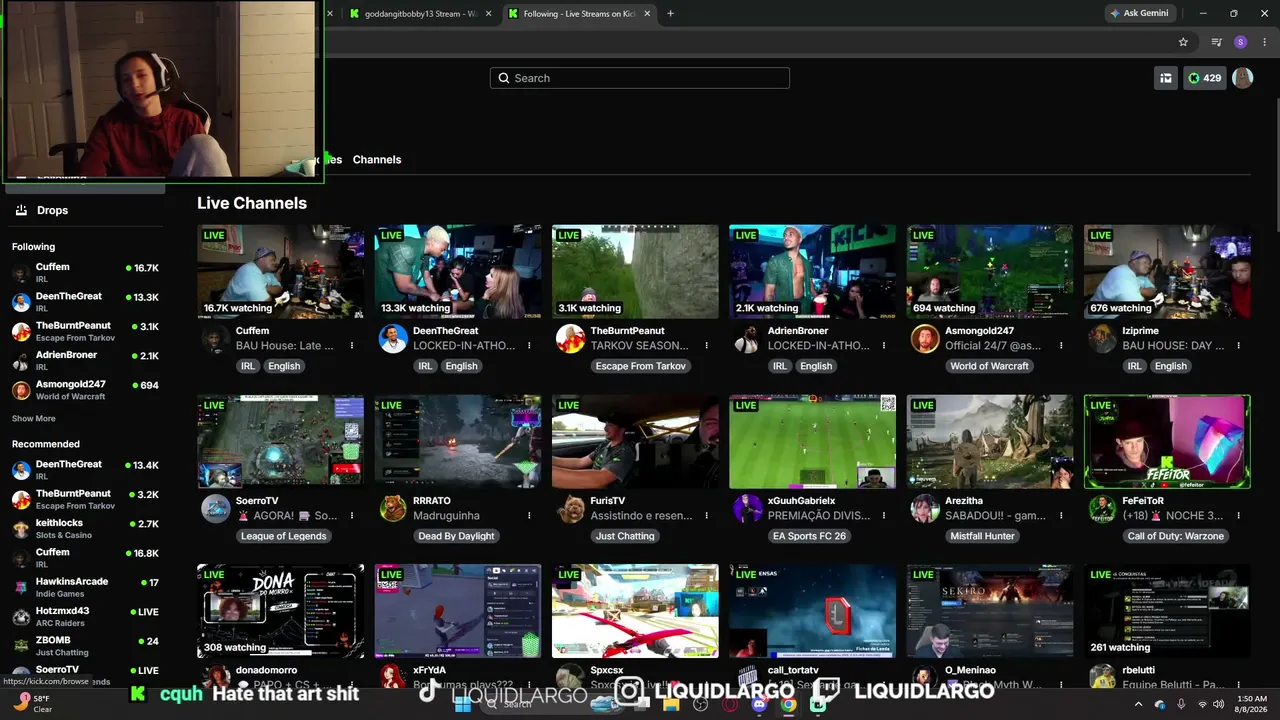
Task: Open HawkinsArcade in Recommended sidebar list
Action: coord(85,587)
